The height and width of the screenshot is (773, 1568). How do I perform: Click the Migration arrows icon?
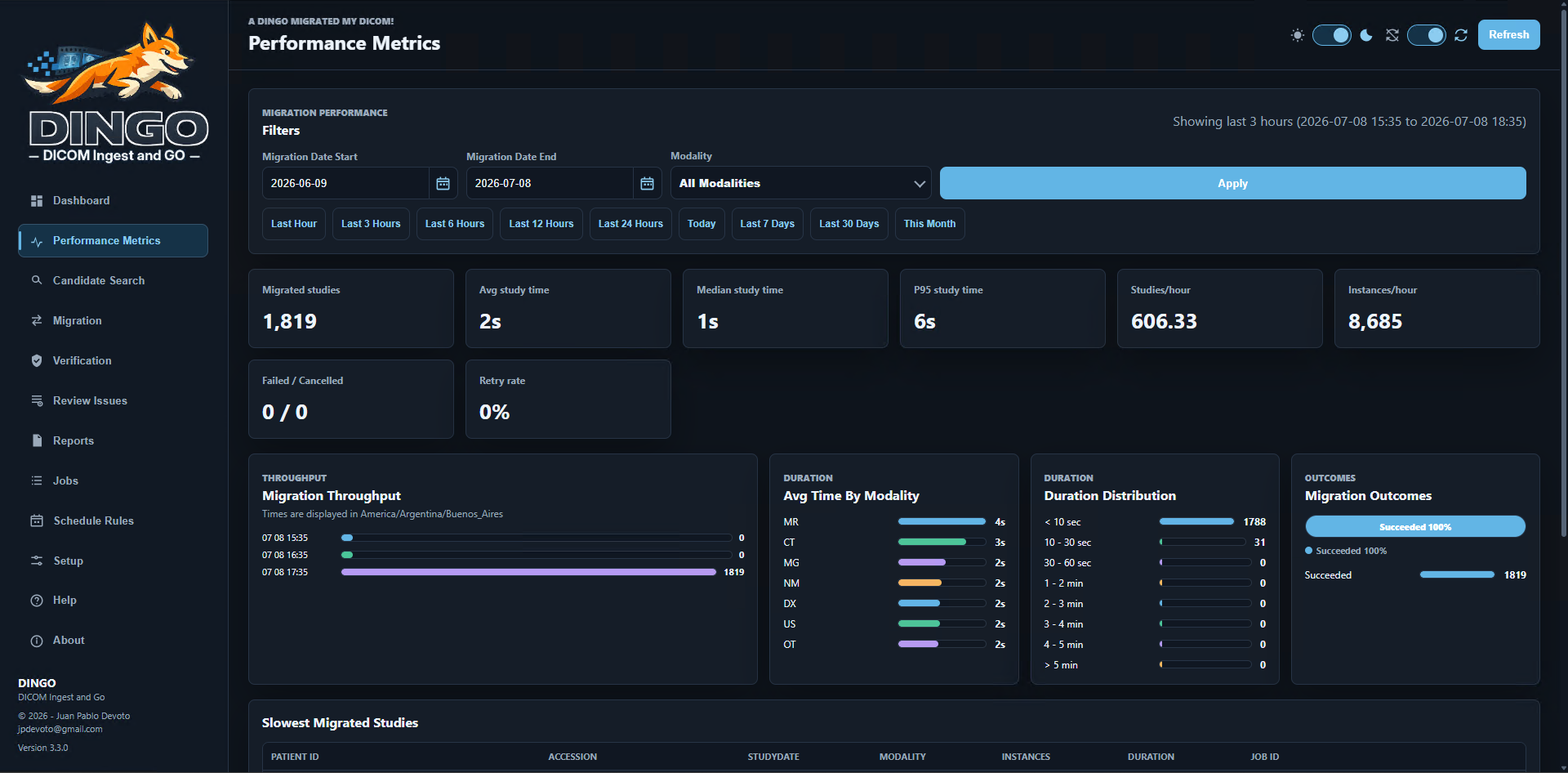coord(37,320)
